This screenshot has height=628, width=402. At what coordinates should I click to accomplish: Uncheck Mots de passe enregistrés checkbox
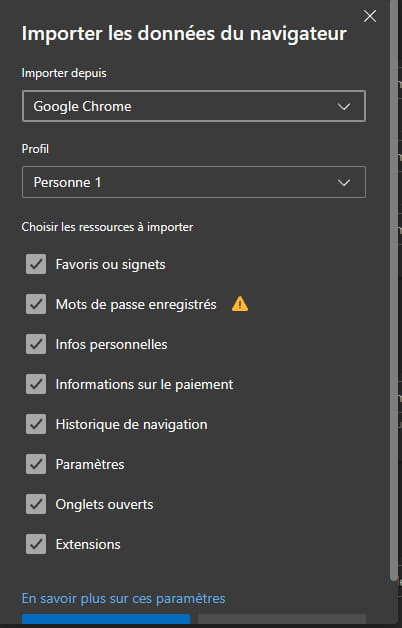pos(36,304)
